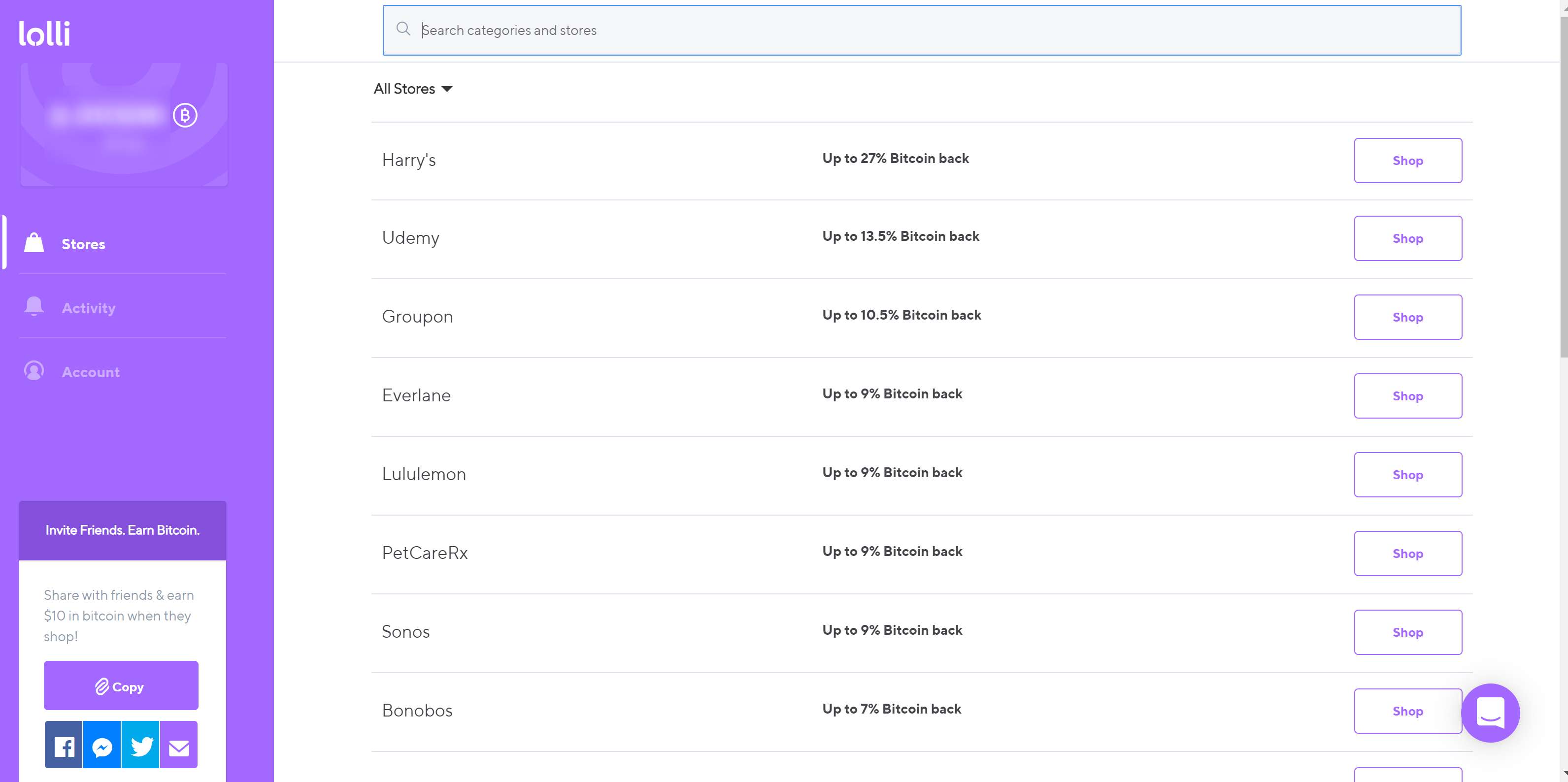Click 'Up to 10.5% Bitcoin back' text
This screenshot has width=1568, height=782.
click(901, 315)
